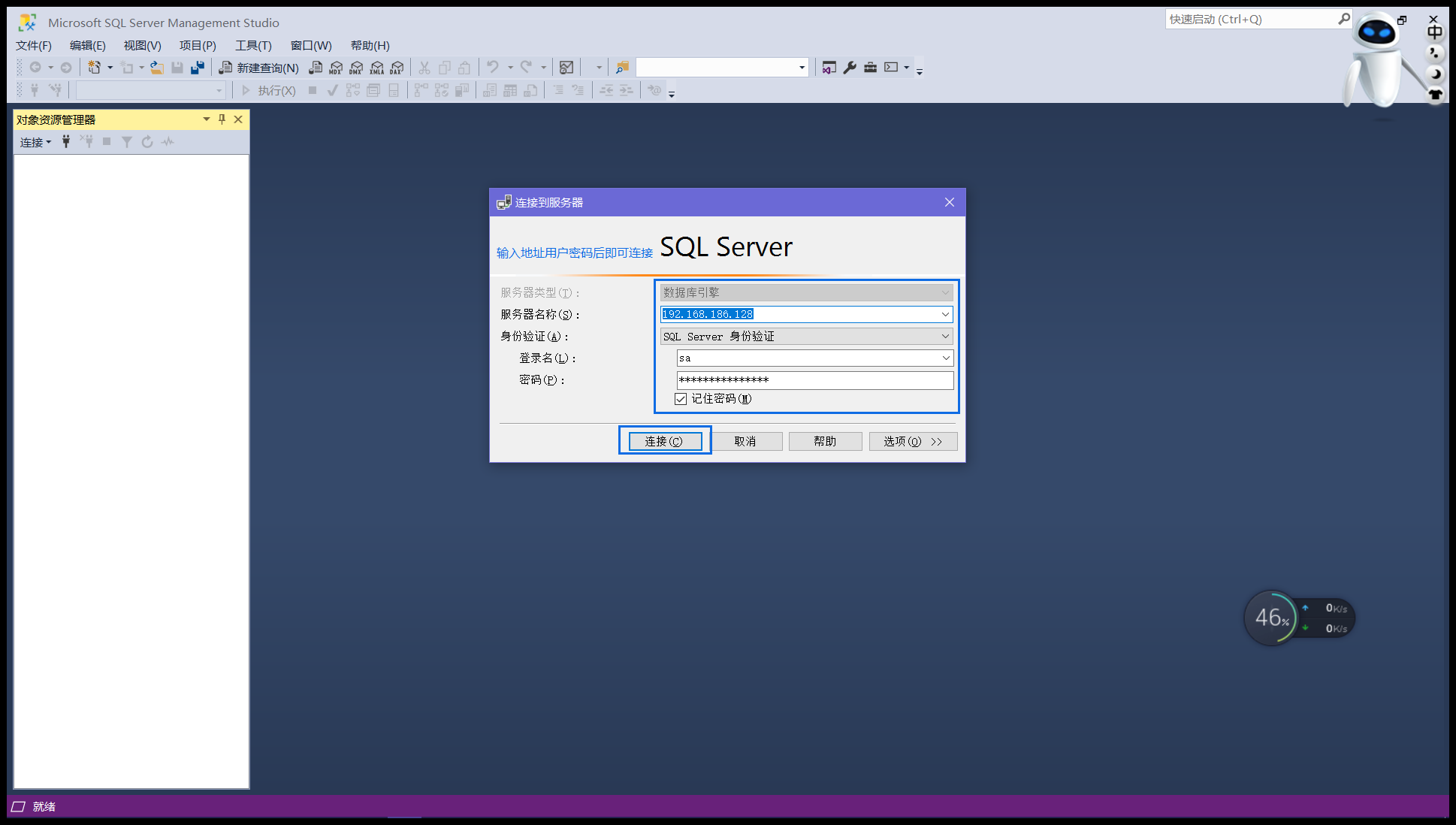Open the Window (窗口) menu
Screen dimensions: 1456x825
311,46
